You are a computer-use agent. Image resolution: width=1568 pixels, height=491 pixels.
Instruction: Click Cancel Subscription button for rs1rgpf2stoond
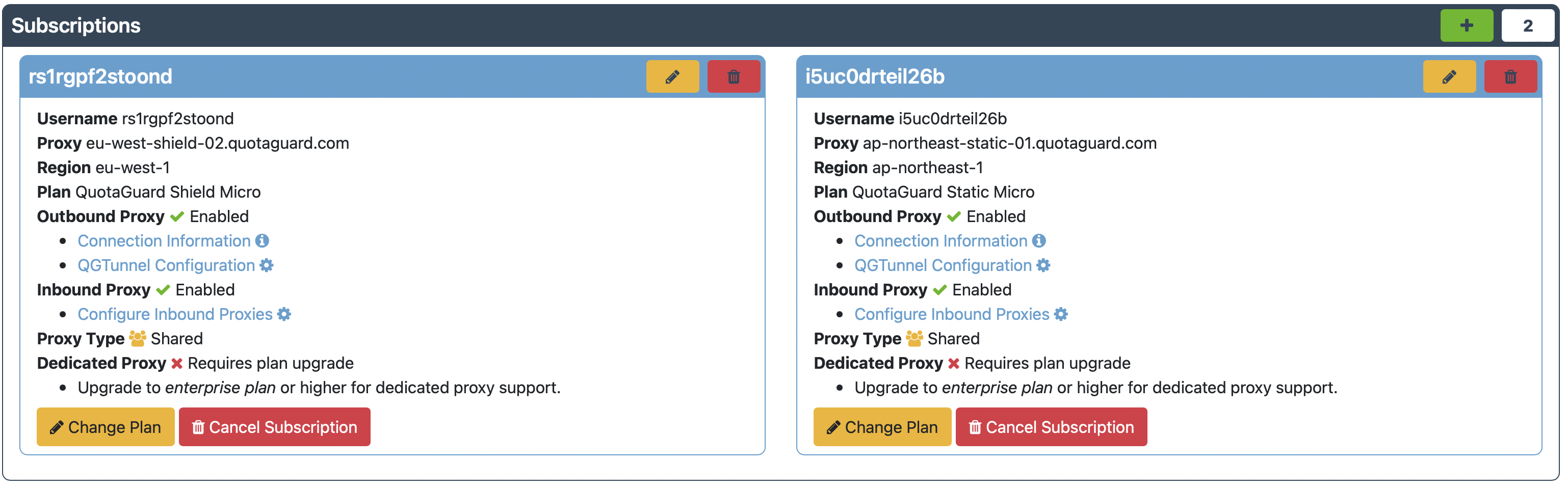[x=275, y=427]
